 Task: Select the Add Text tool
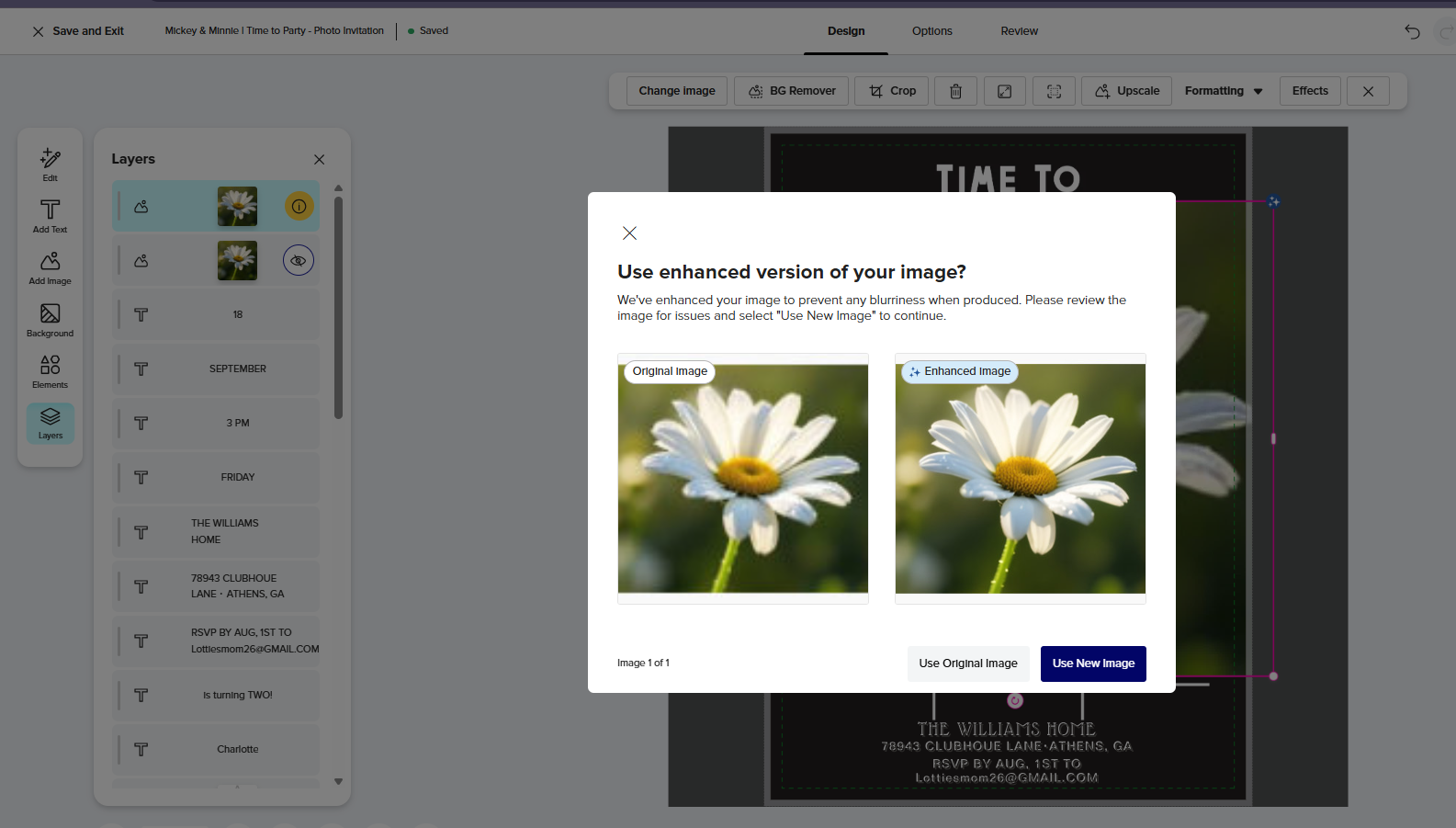pyautogui.click(x=50, y=216)
